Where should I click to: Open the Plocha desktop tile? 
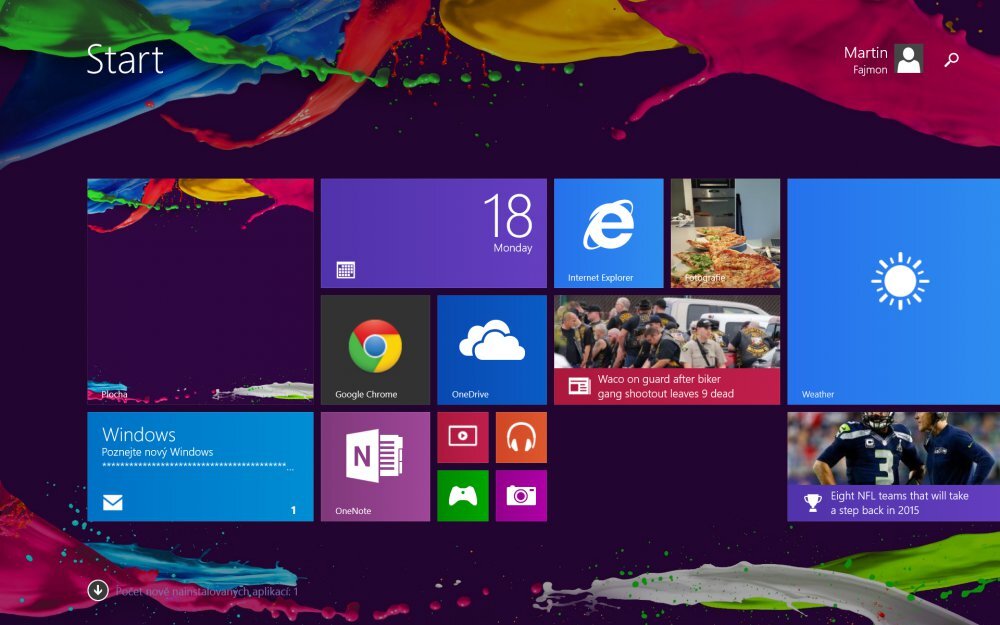tap(198, 290)
